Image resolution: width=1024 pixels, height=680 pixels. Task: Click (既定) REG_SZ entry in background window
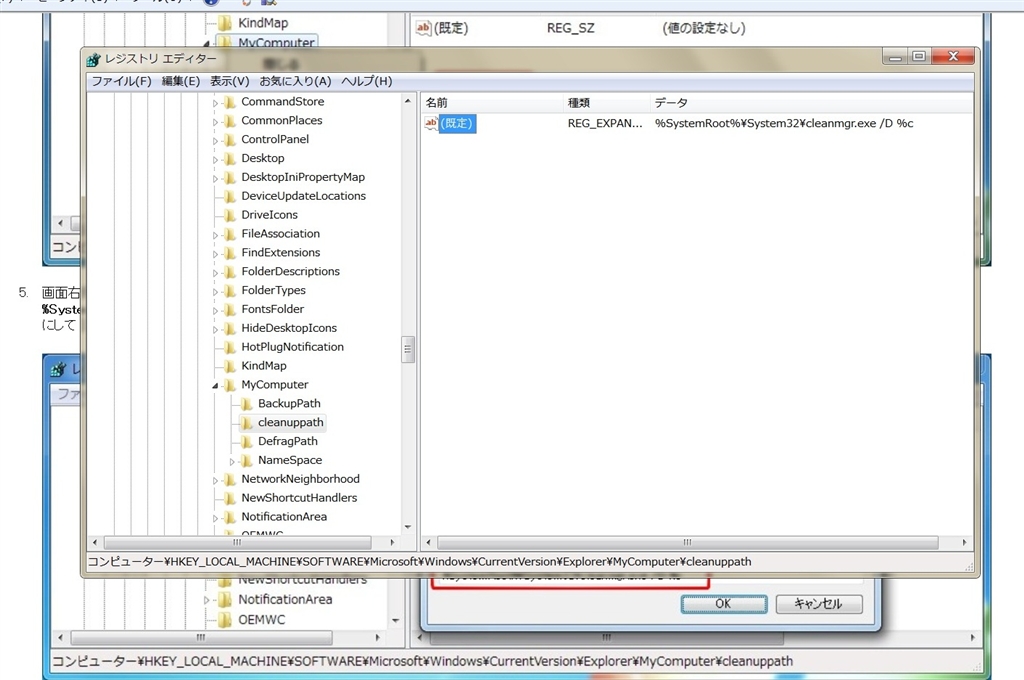point(451,28)
